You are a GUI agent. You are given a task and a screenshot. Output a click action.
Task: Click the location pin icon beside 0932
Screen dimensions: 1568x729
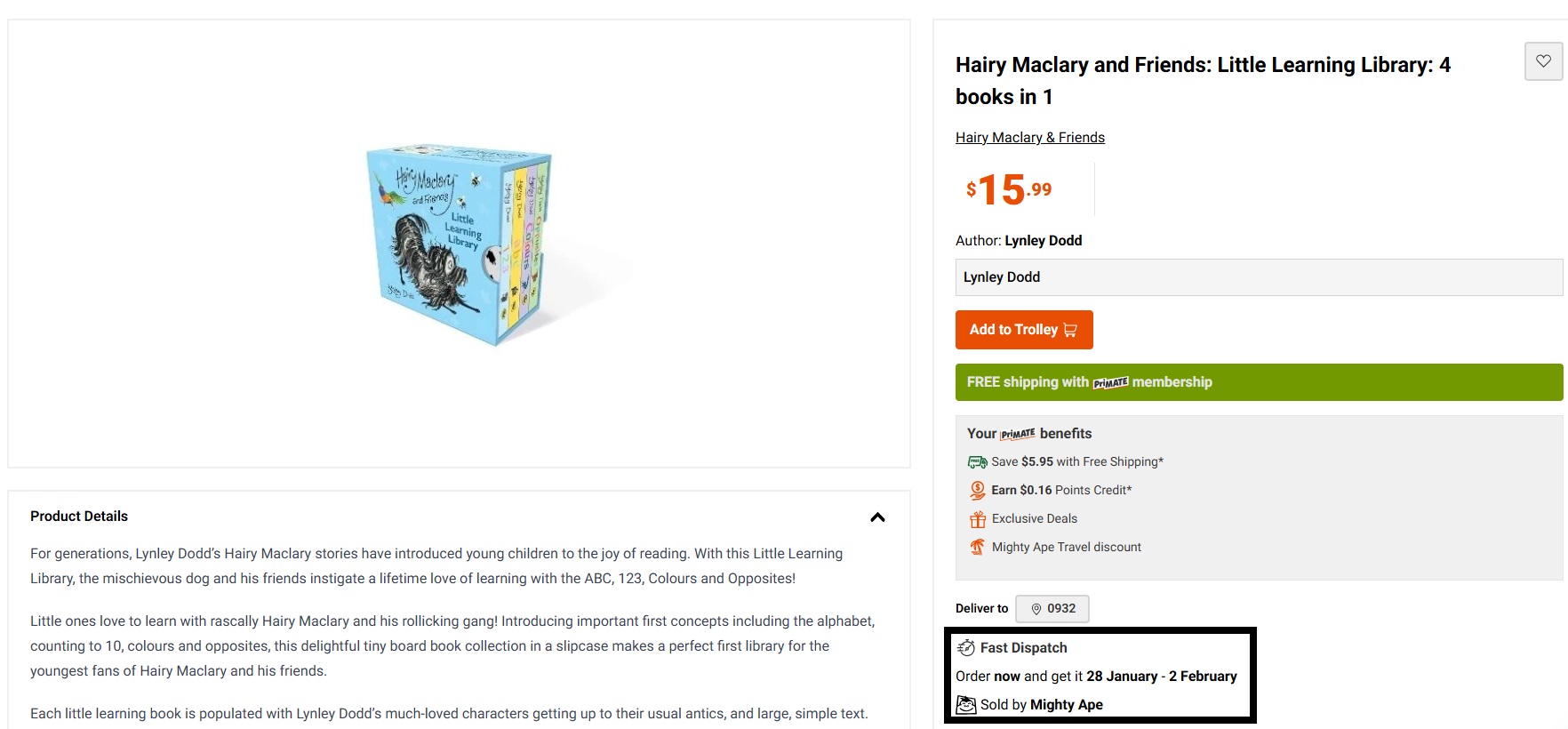pos(1036,609)
